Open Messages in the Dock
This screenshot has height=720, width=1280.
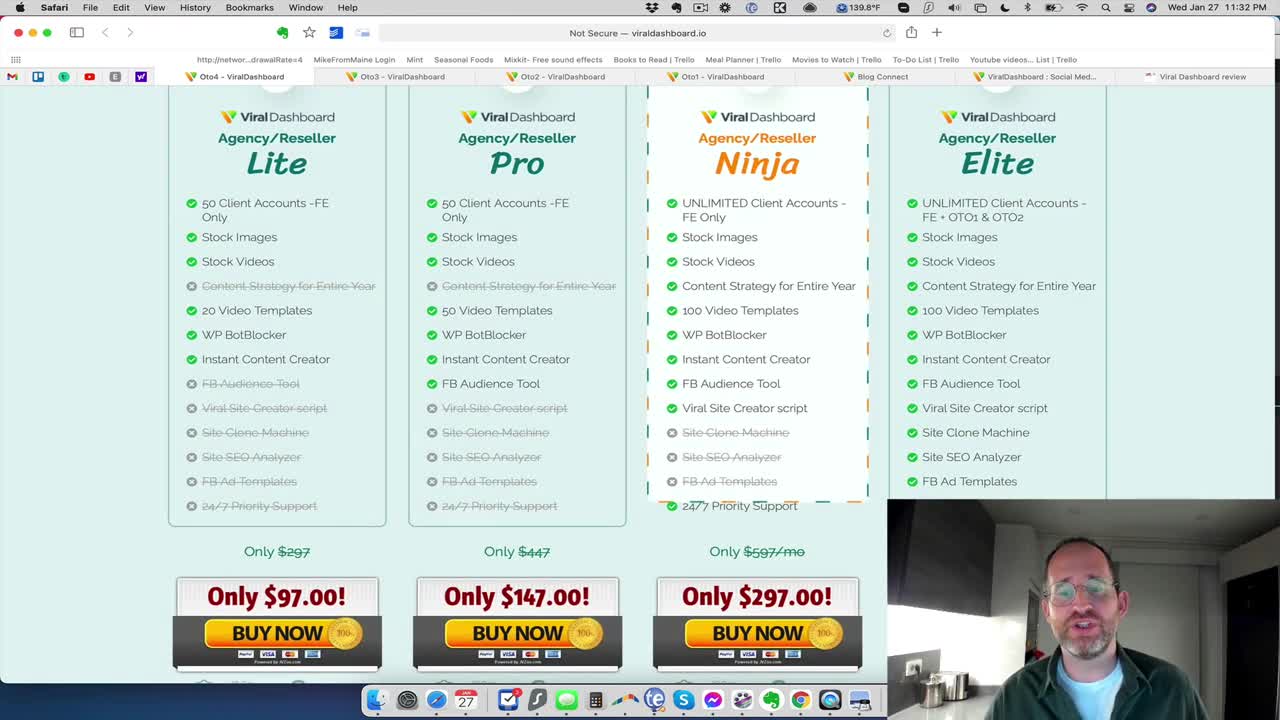[566, 700]
